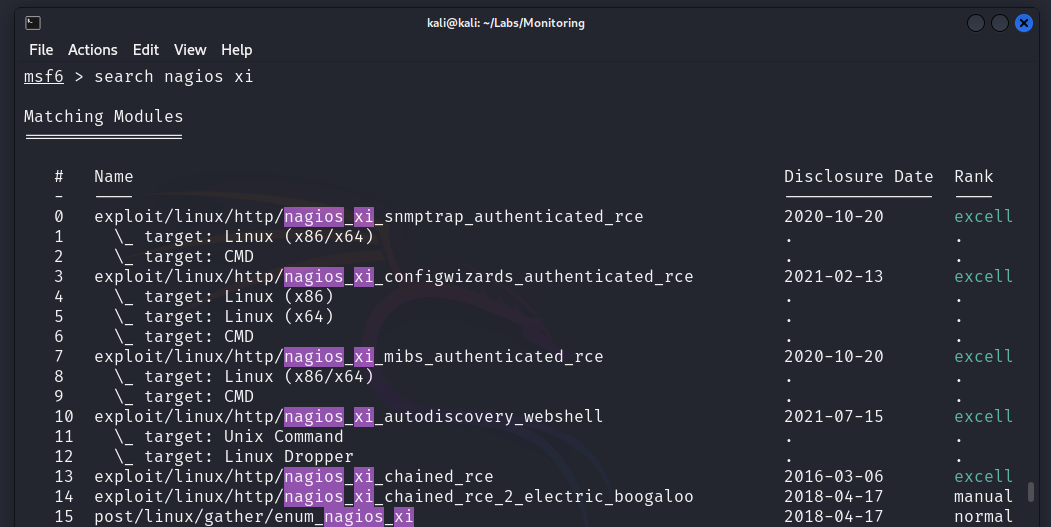Click the nagios_xi_chained_rce_2_electric_boogaloo module text
The image size is (1051, 527).
pyautogui.click(x=393, y=497)
